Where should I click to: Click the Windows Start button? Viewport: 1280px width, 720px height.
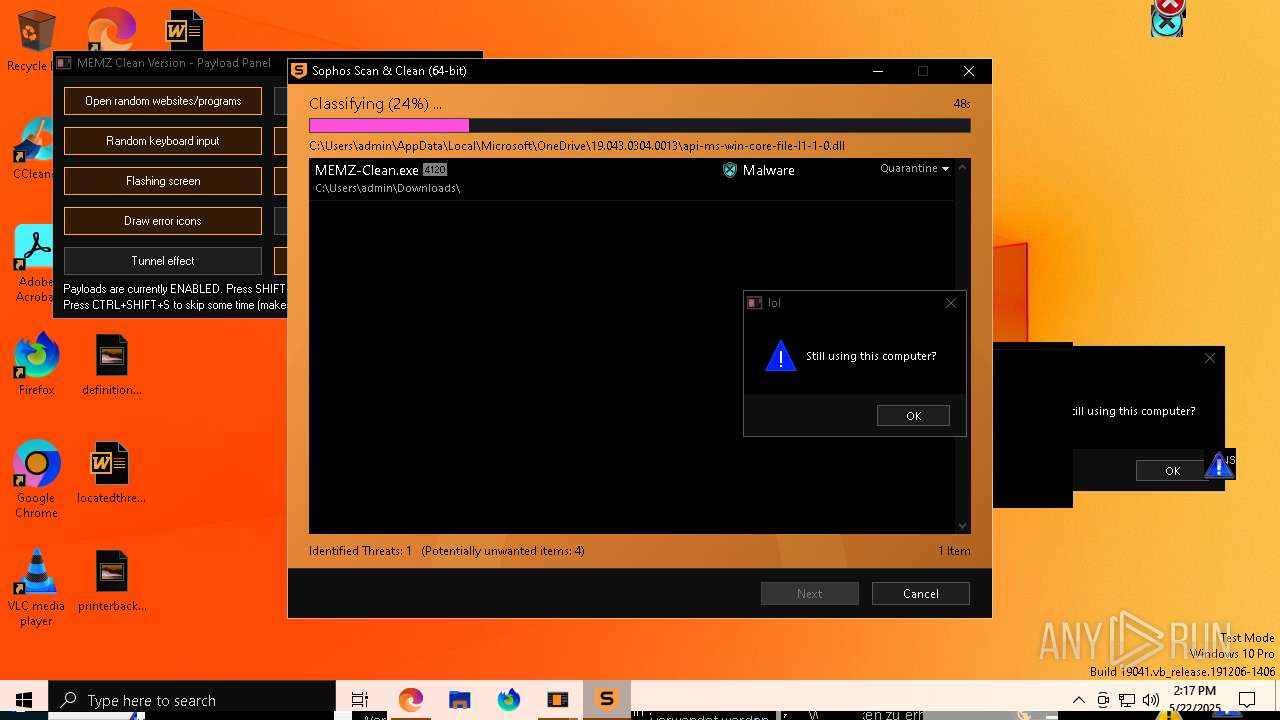coord(24,700)
